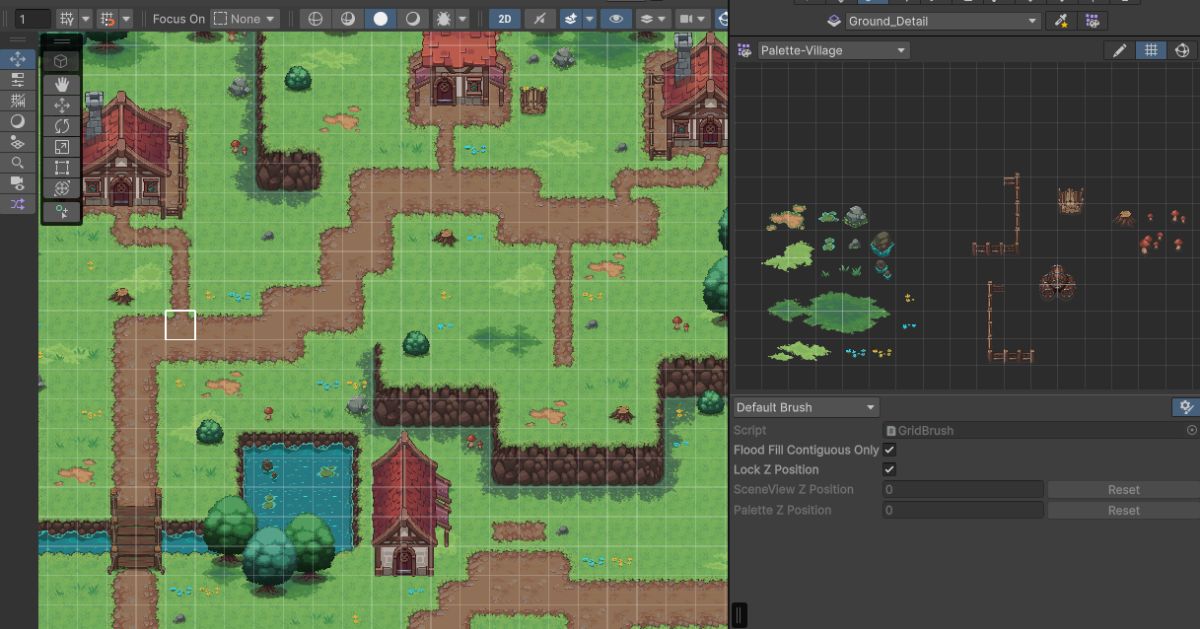
Task: Select the Scale tool in overlay toolbar
Action: [x=61, y=147]
